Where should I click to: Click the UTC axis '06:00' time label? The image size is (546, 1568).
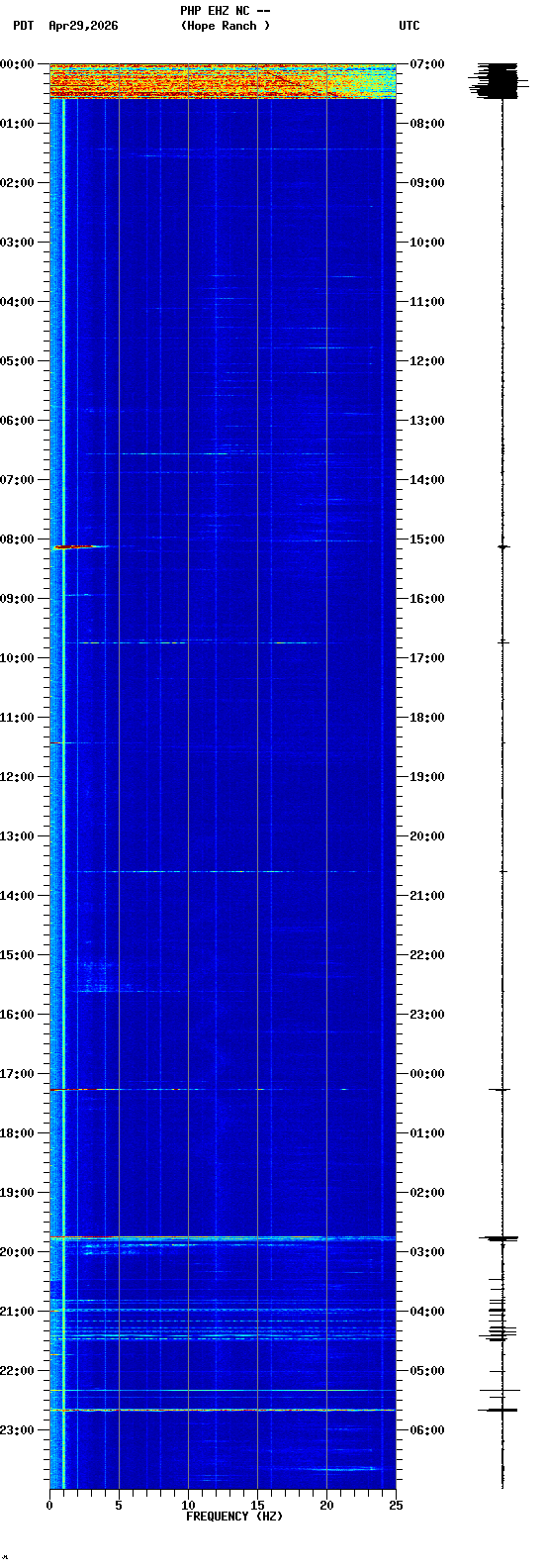coord(427,1430)
